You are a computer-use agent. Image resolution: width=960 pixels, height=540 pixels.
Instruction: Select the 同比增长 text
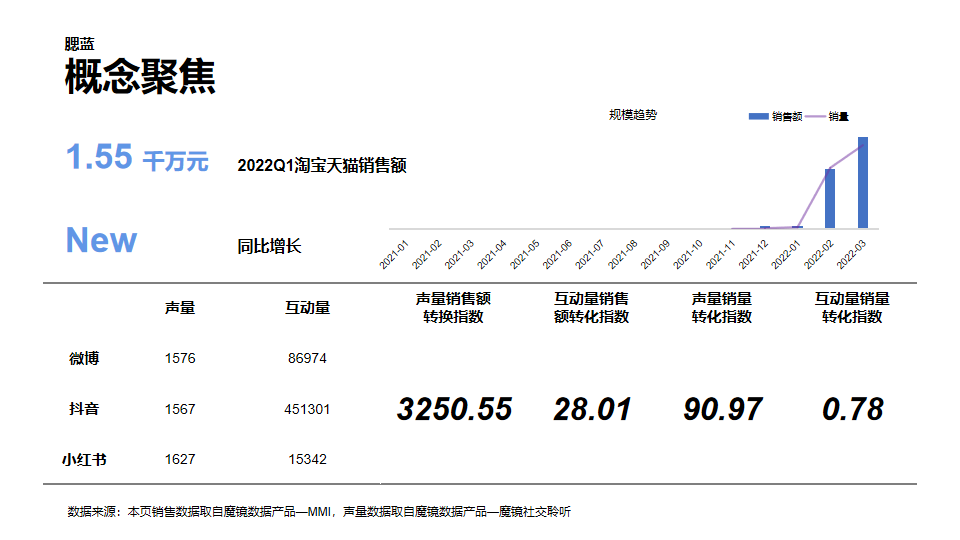click(269, 246)
